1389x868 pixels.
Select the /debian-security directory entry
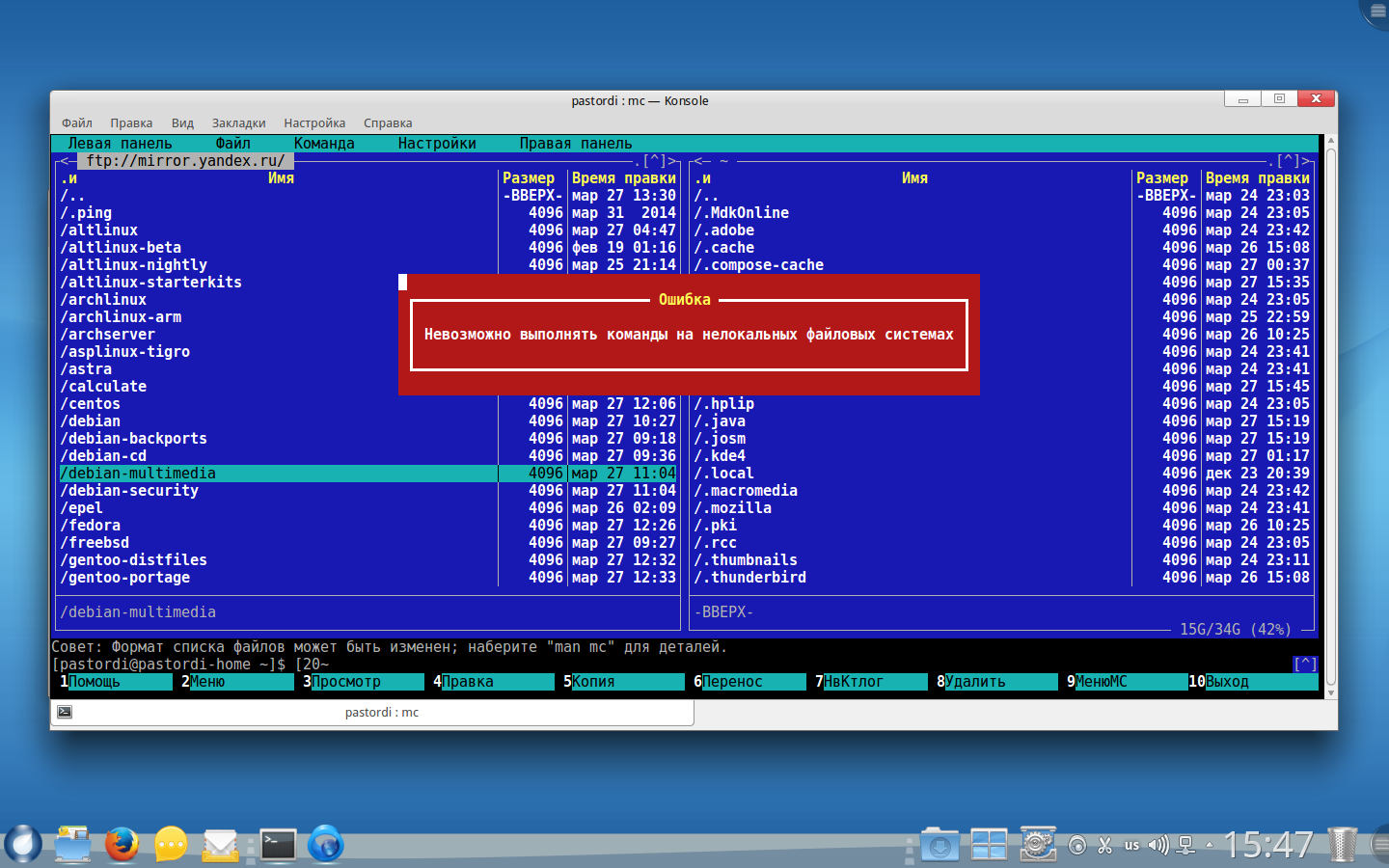pos(129,491)
